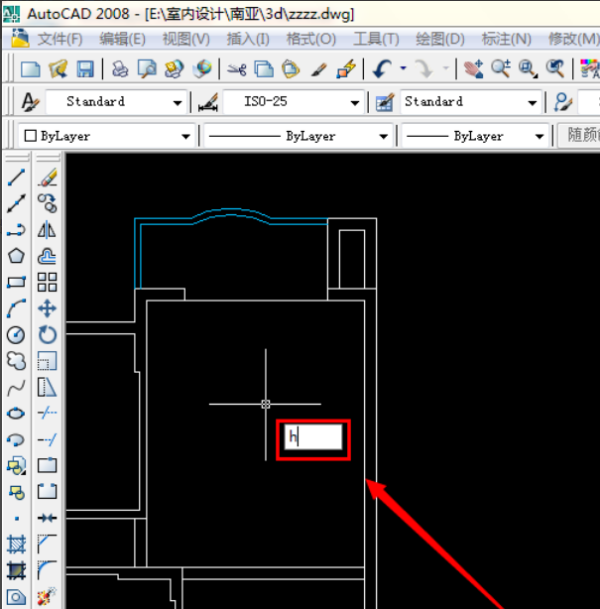
Task: Choose the Rotate tool in Modify toolbar
Action: tap(47, 335)
